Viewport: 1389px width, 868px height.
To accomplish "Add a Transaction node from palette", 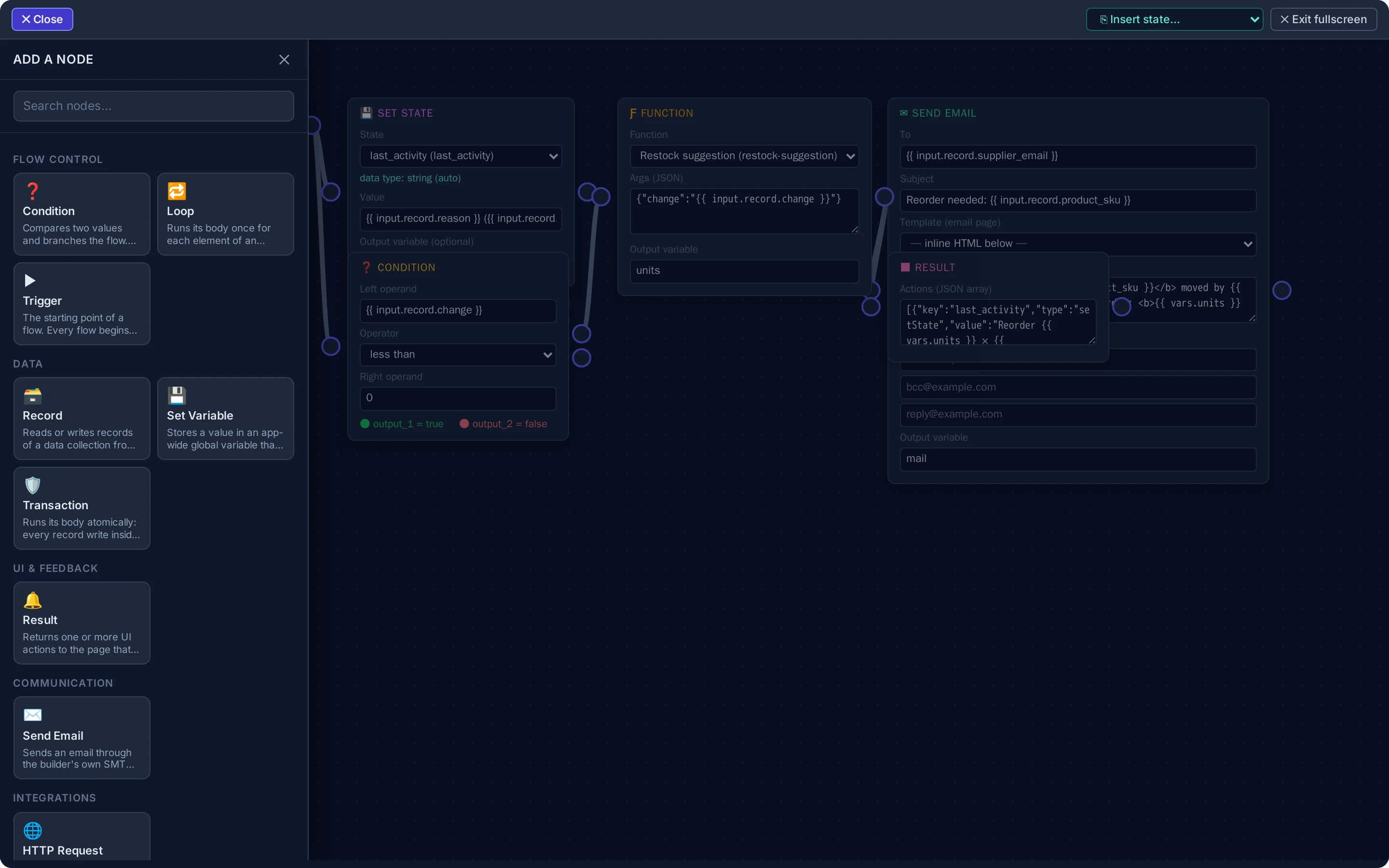I will pyautogui.click(x=82, y=508).
